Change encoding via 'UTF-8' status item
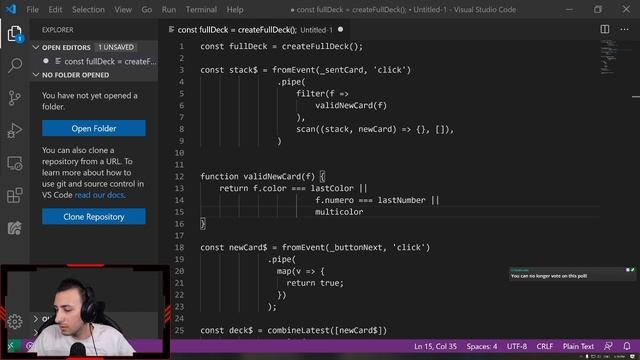 coord(516,346)
